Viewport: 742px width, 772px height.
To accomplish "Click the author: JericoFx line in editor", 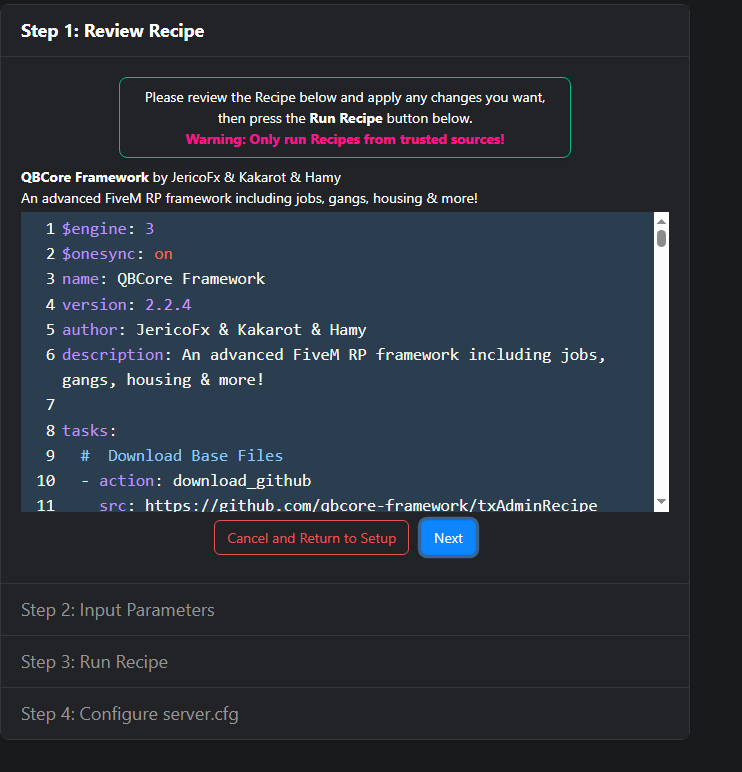I will pos(214,329).
